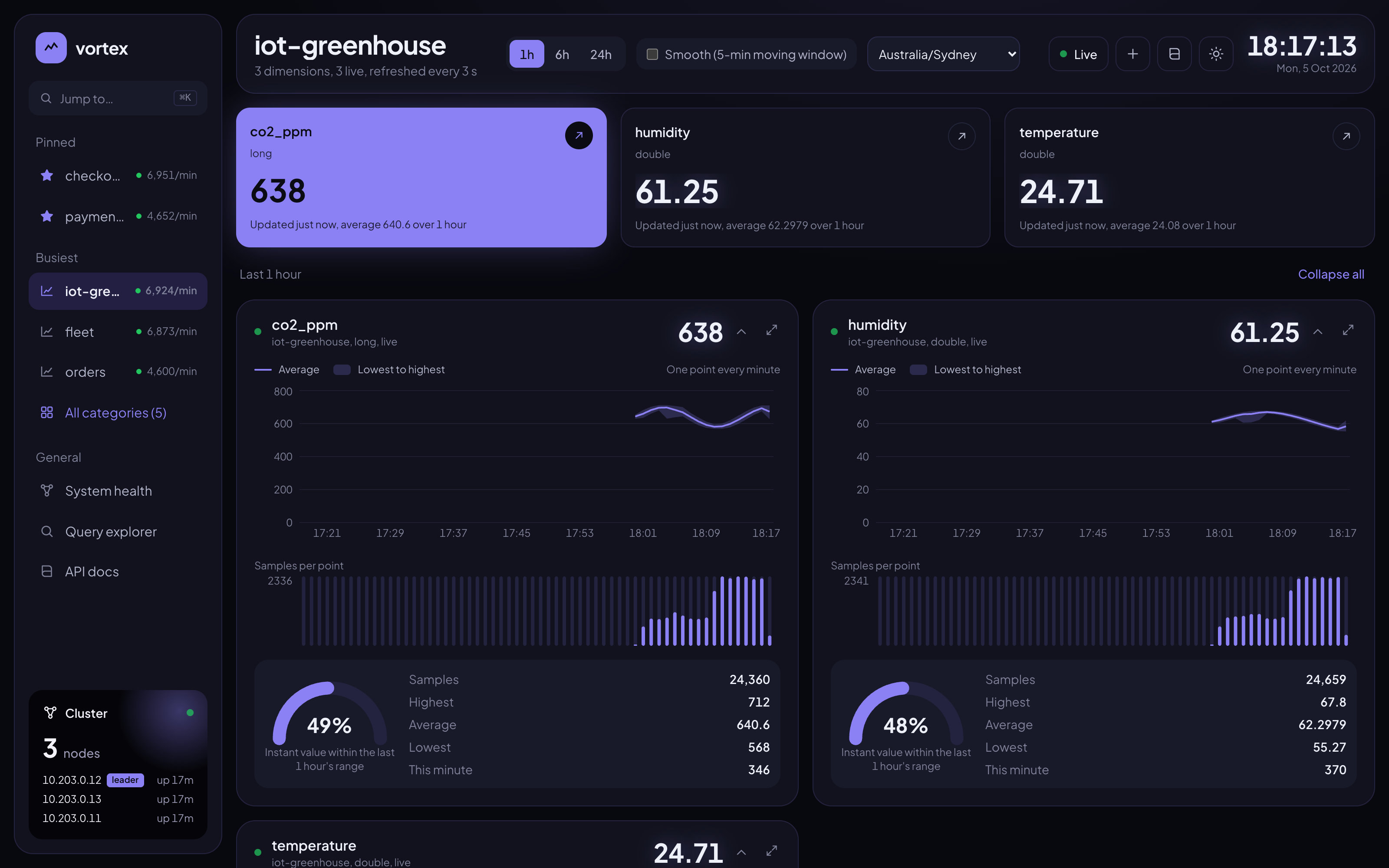Select the 24h time range tab

coord(600,54)
